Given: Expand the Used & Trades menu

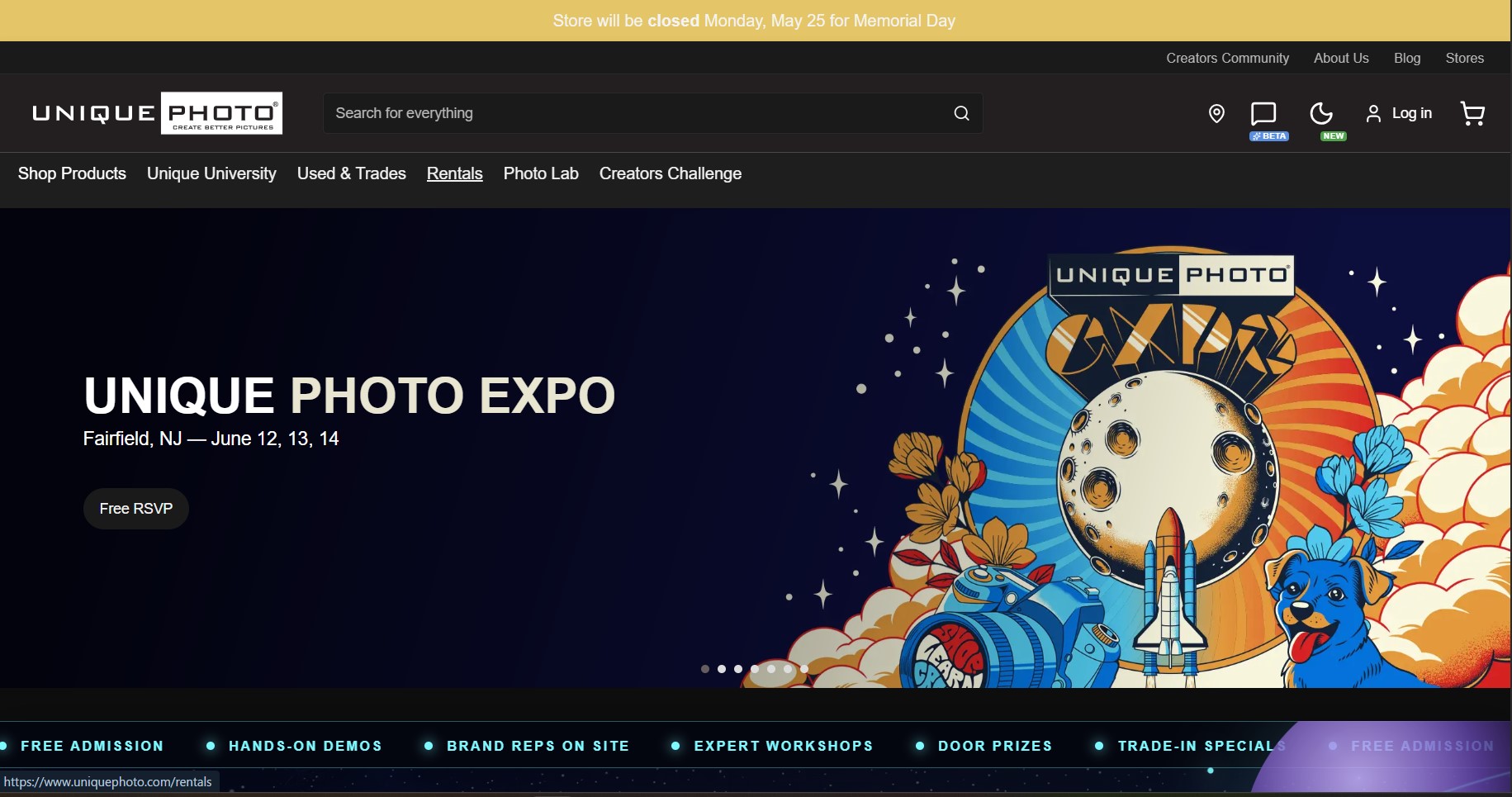Looking at the screenshot, I should pyautogui.click(x=352, y=173).
